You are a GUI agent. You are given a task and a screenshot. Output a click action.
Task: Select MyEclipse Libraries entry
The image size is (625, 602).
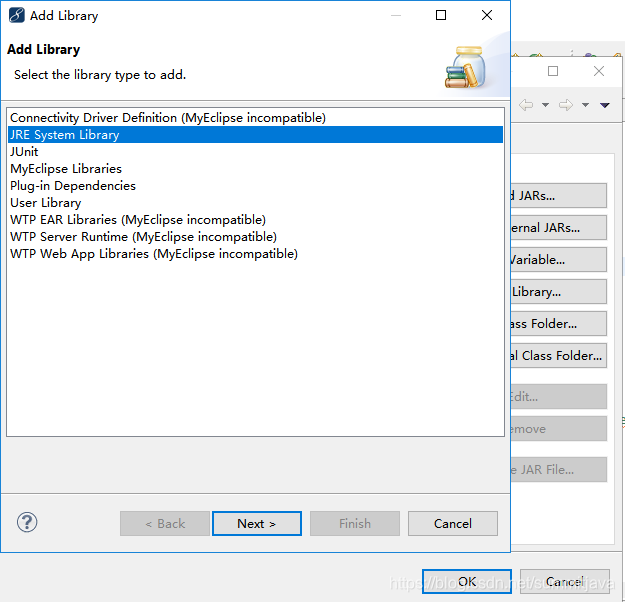click(x=255, y=169)
